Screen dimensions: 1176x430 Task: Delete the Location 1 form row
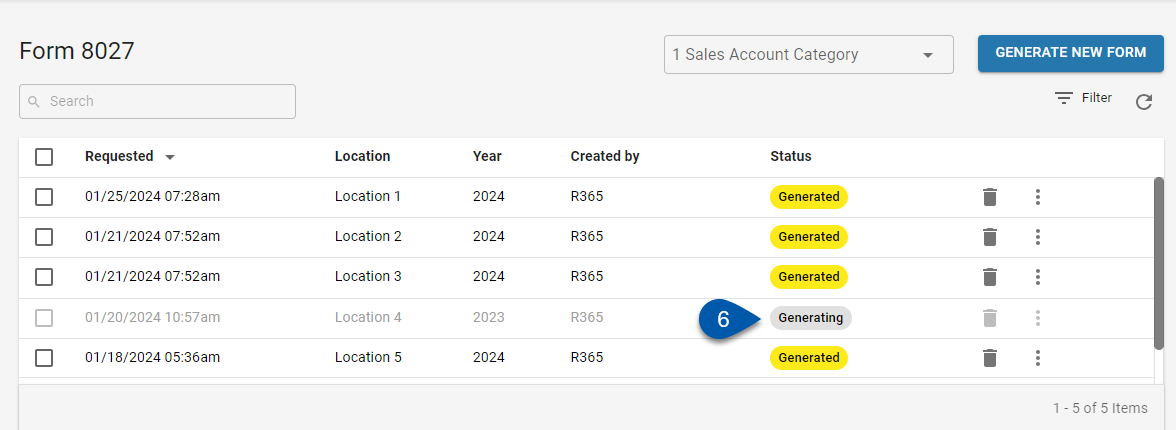[x=990, y=197]
